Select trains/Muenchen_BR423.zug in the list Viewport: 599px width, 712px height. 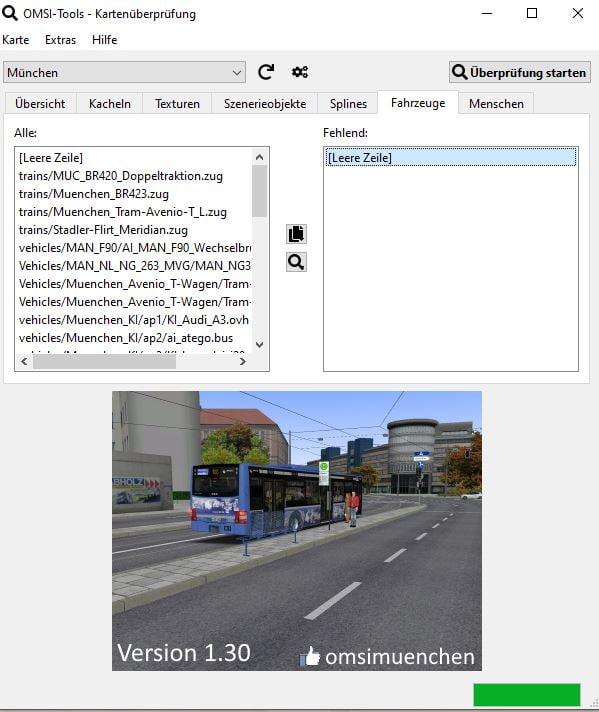pos(94,194)
